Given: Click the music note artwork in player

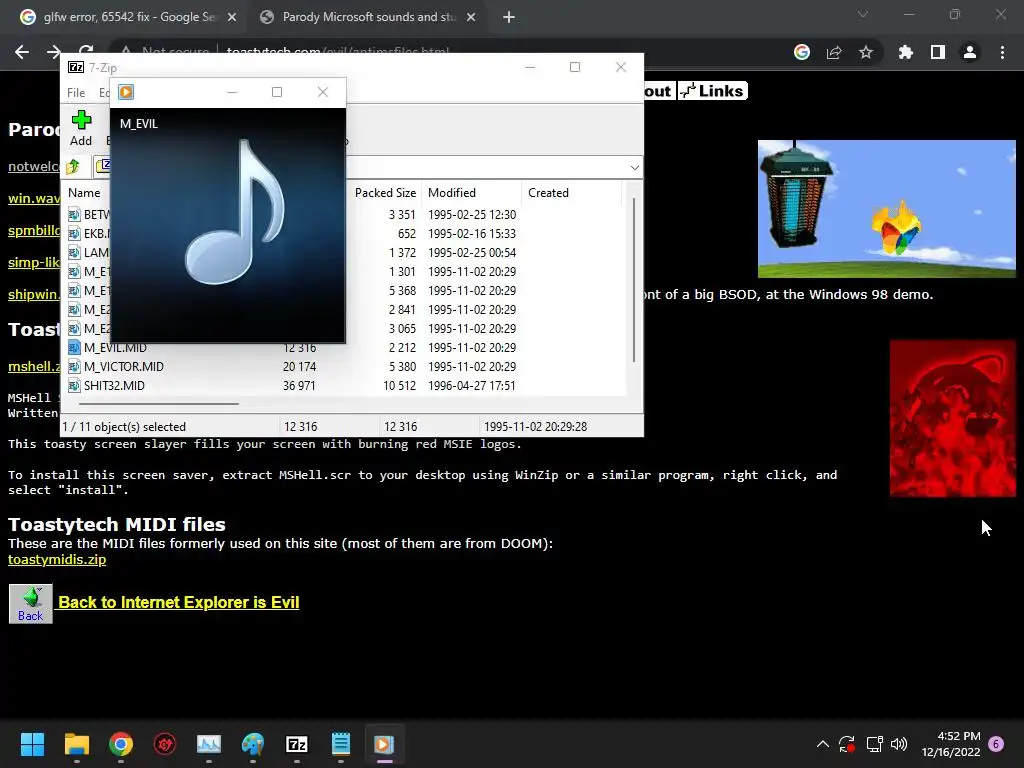Looking at the screenshot, I should [x=234, y=212].
